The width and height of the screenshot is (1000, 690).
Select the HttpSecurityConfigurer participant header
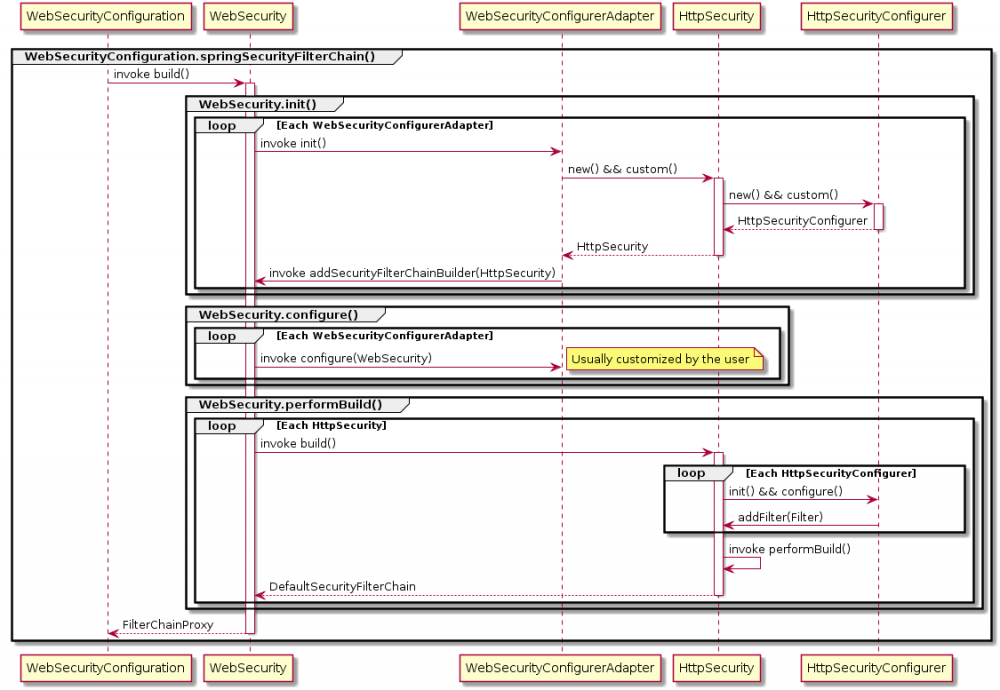point(876,16)
